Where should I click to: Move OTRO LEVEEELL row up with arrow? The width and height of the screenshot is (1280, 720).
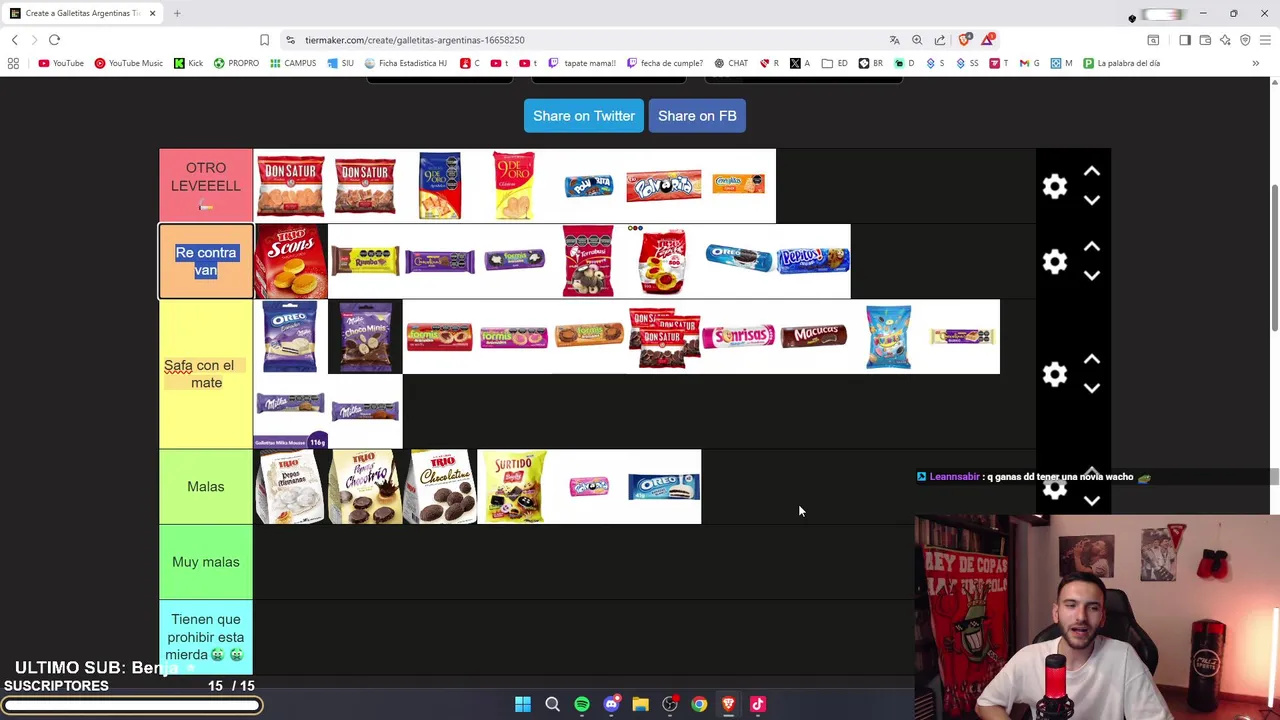[1092, 172]
